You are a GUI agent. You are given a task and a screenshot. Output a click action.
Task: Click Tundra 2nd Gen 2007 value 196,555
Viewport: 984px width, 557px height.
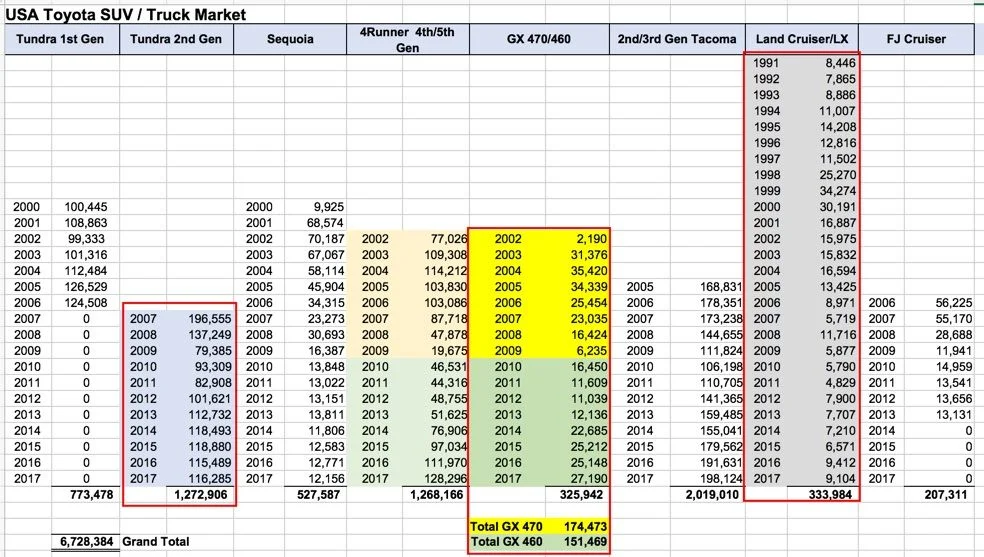point(210,319)
